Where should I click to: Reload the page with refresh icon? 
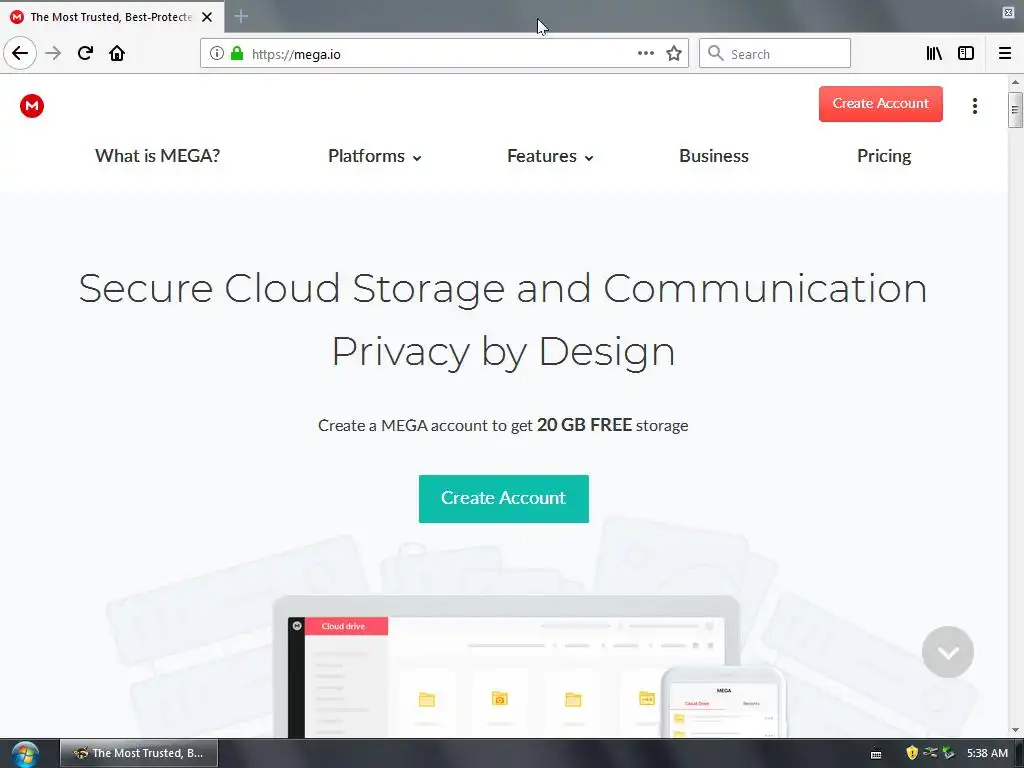[x=85, y=54]
